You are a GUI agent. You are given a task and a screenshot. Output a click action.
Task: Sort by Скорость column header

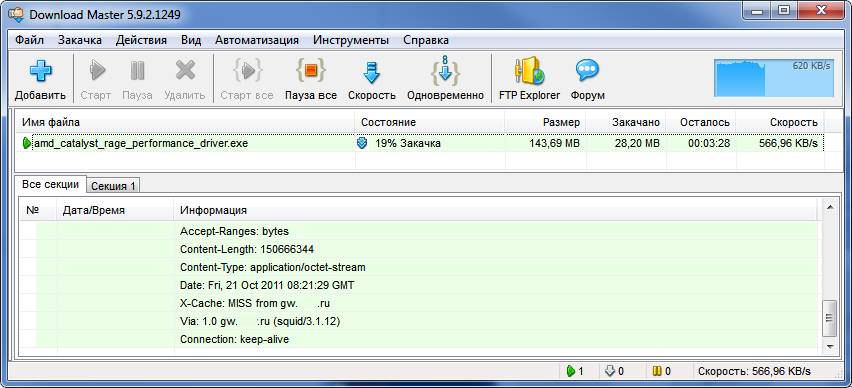click(x=780, y=122)
